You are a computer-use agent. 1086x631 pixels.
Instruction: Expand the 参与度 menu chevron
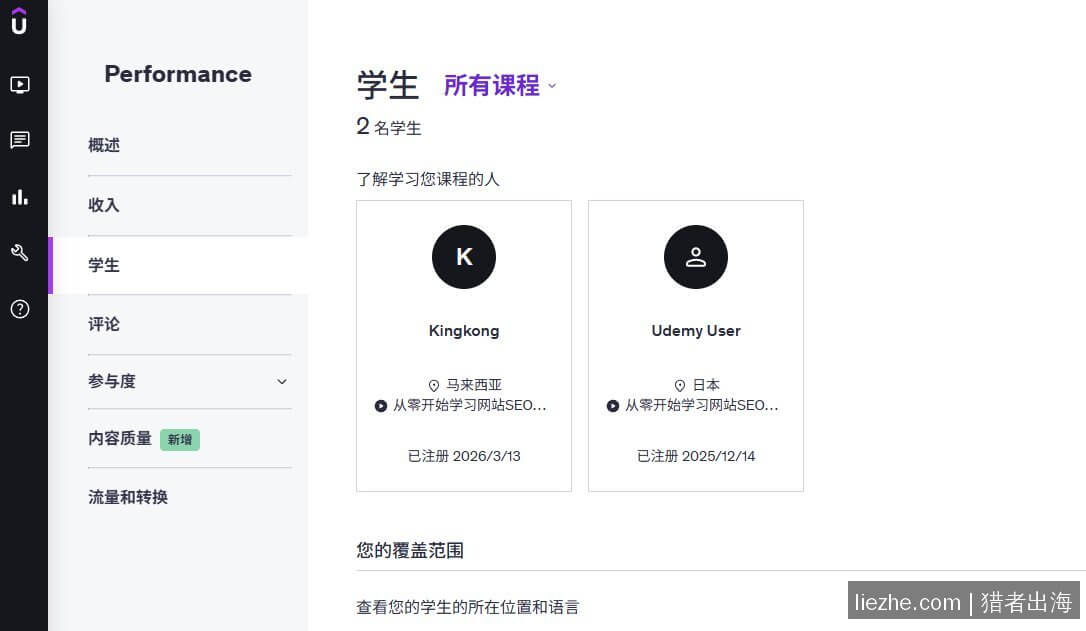click(x=282, y=382)
